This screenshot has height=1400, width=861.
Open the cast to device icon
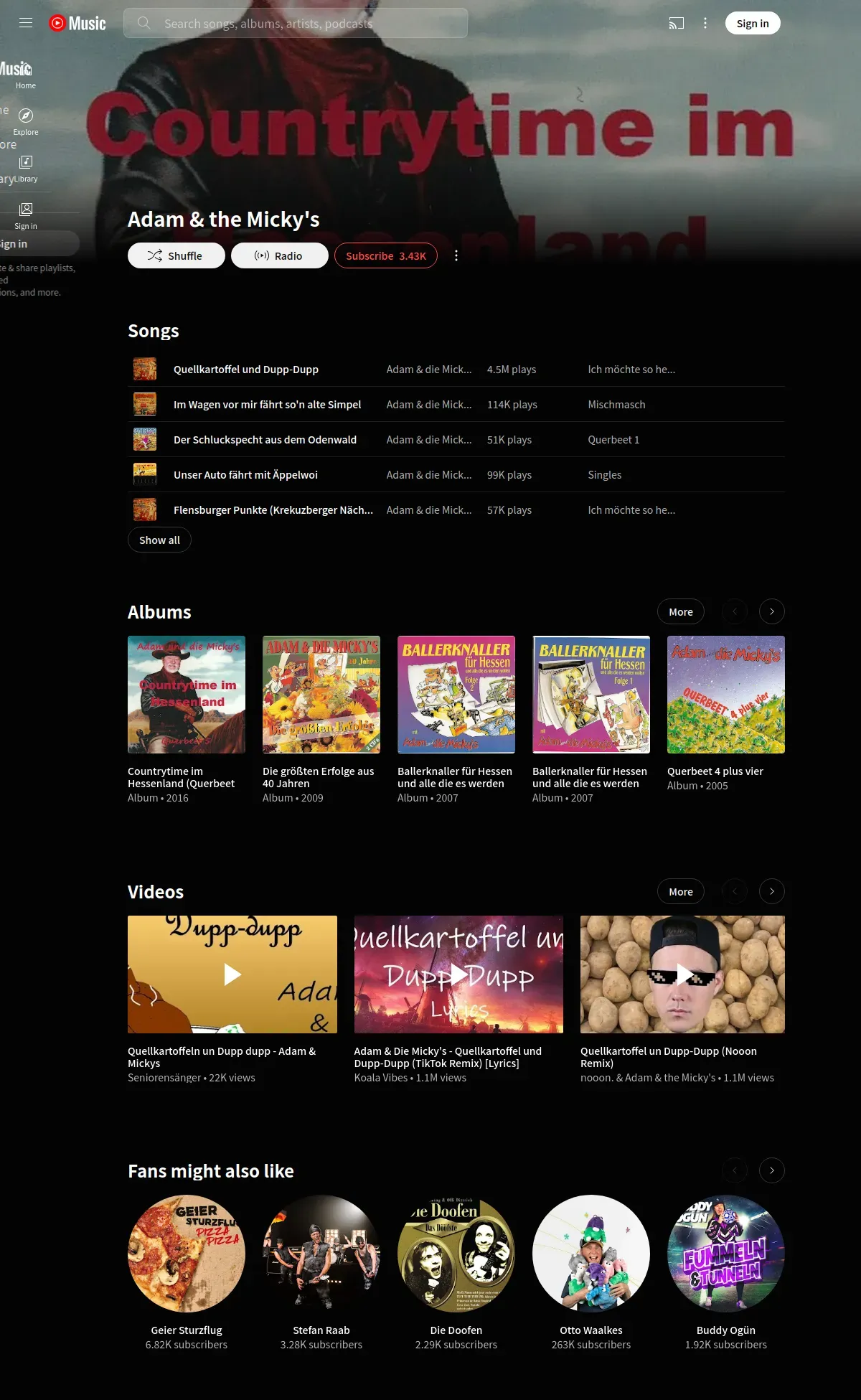click(x=676, y=23)
